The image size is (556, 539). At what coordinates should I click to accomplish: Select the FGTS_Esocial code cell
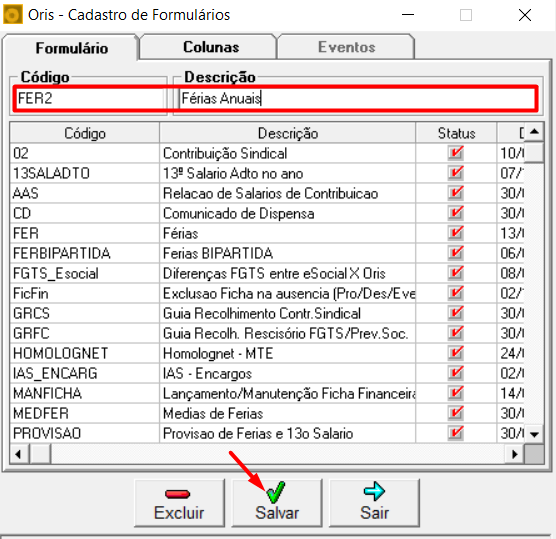(85, 273)
